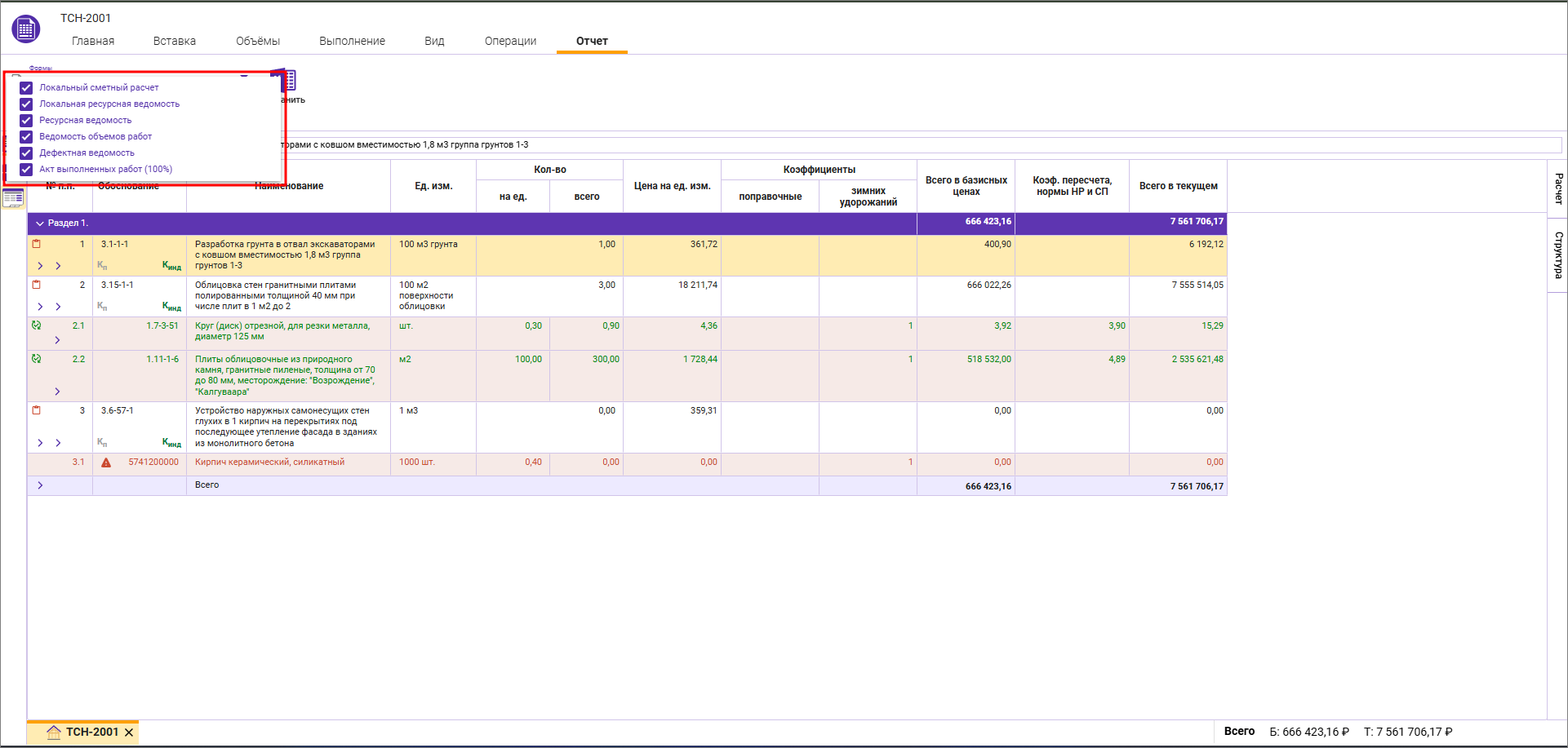Open the 'Выполнение' ribbon tab
Image resolution: width=1568 pixels, height=748 pixels.
pos(352,41)
